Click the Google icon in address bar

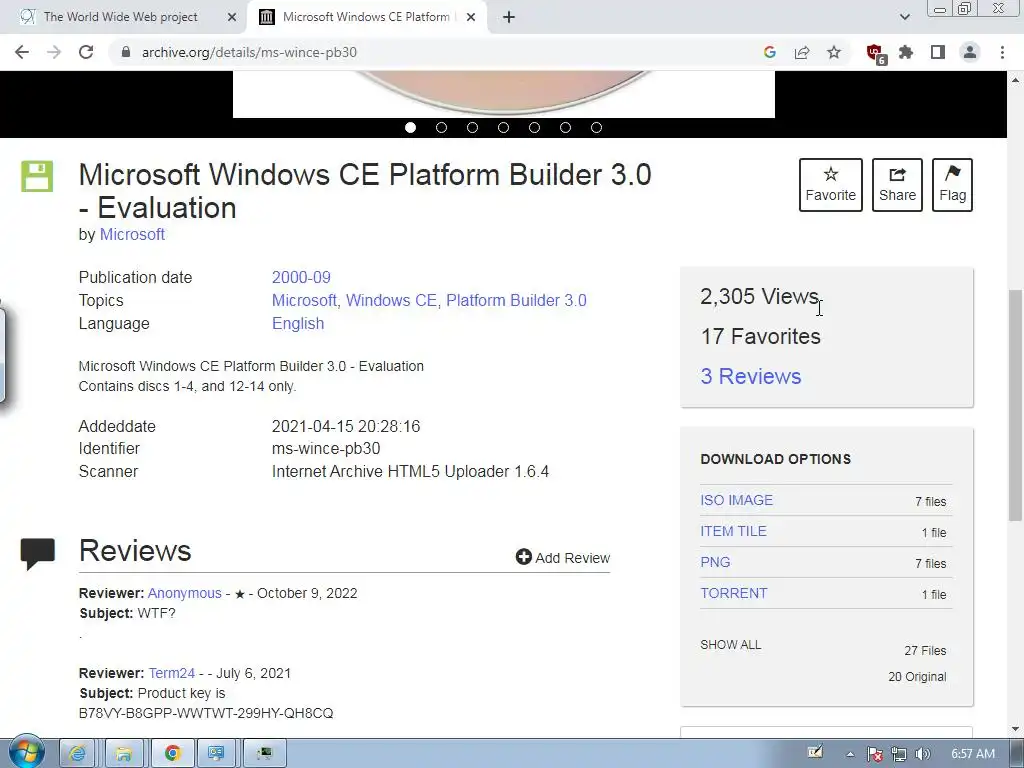(770, 52)
